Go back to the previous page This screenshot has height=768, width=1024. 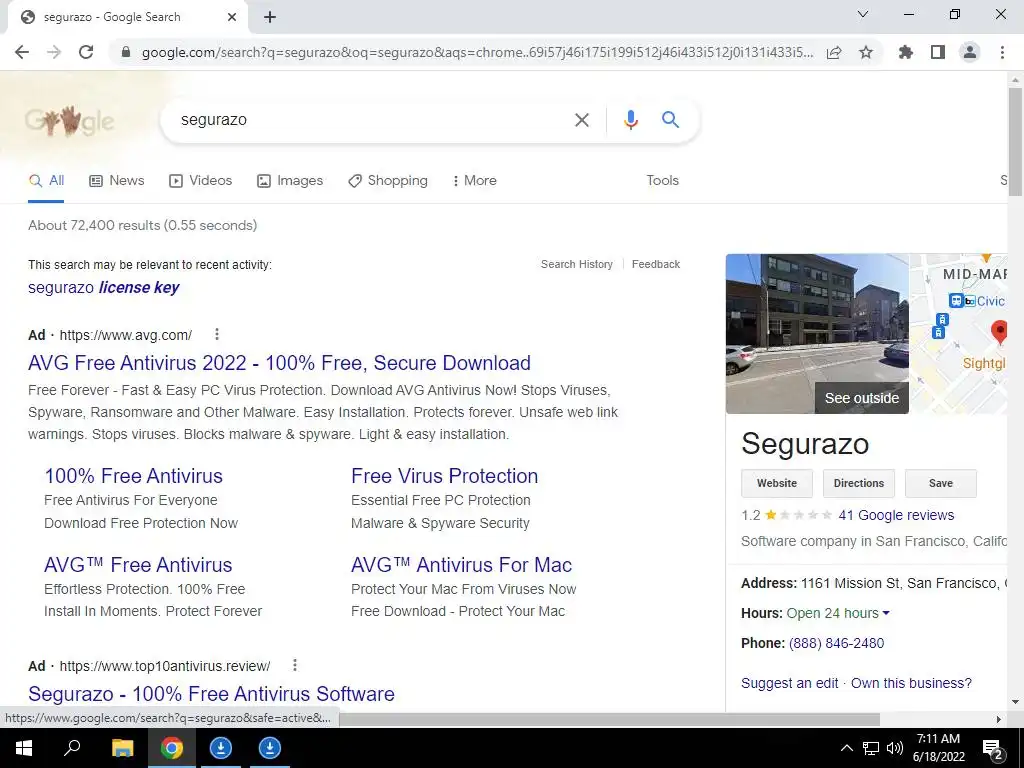coord(22,52)
